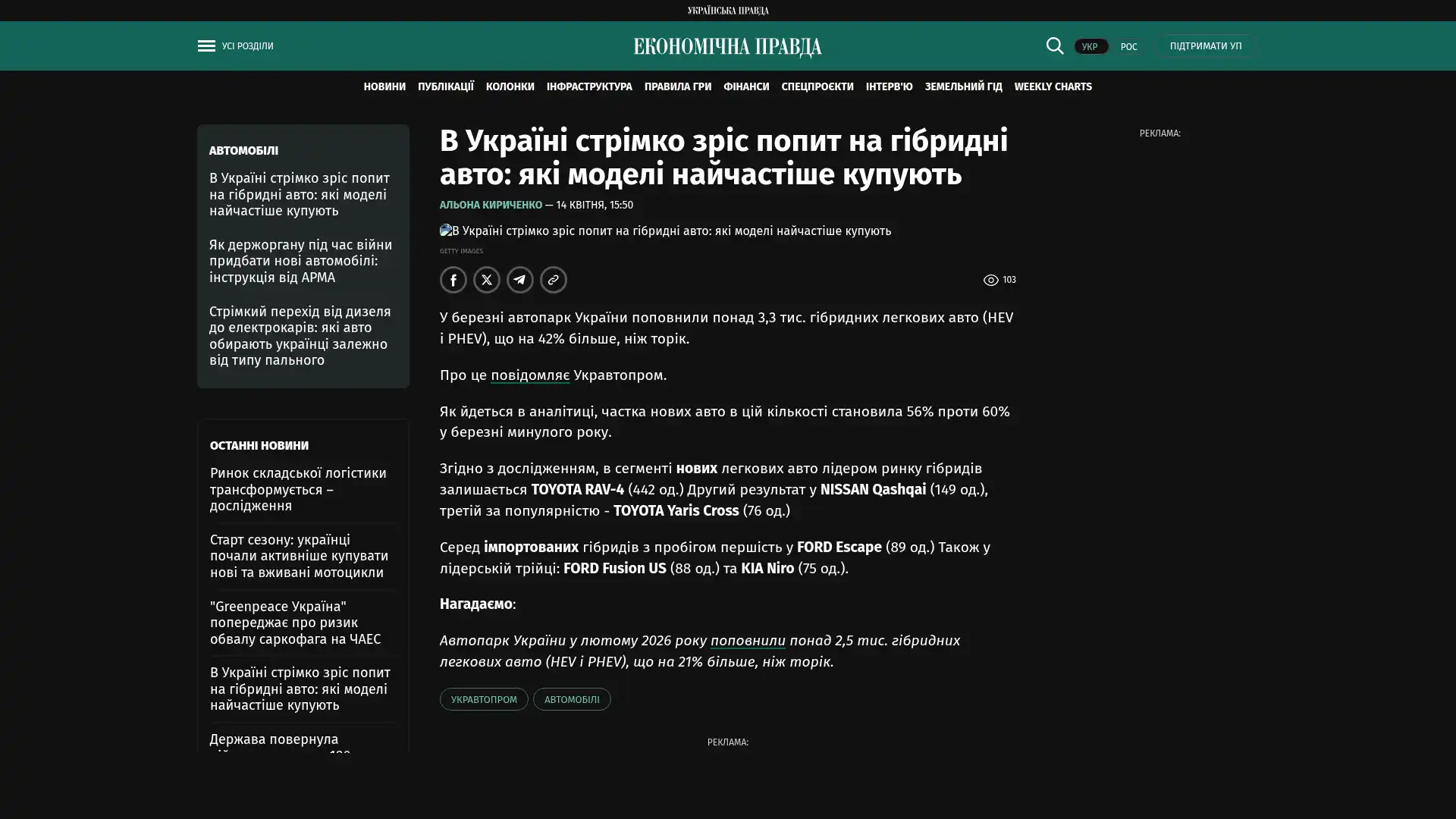Share article on Facebook
1456x819 pixels.
coord(453,280)
